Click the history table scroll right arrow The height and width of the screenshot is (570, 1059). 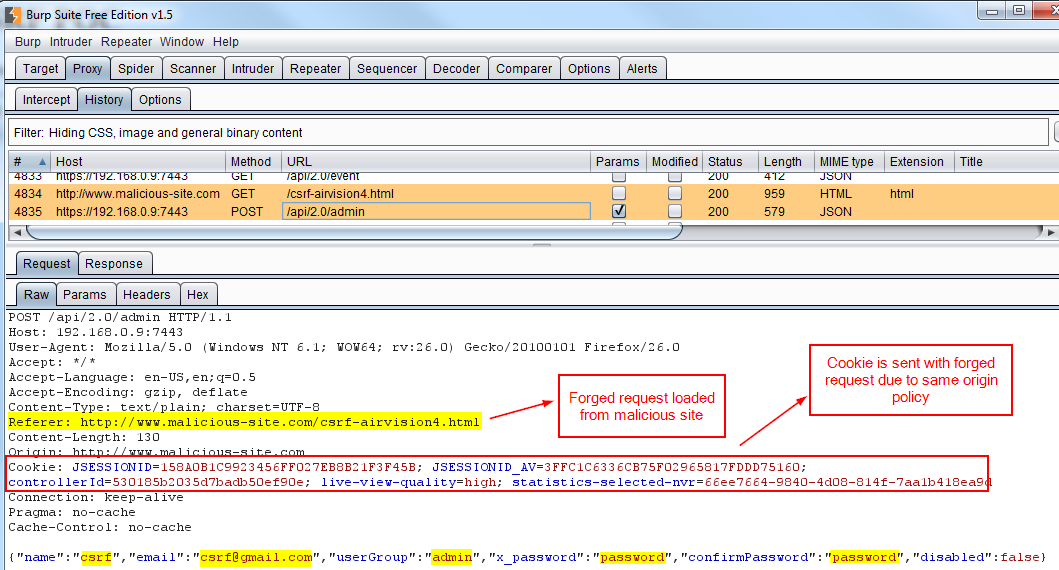(x=1051, y=232)
